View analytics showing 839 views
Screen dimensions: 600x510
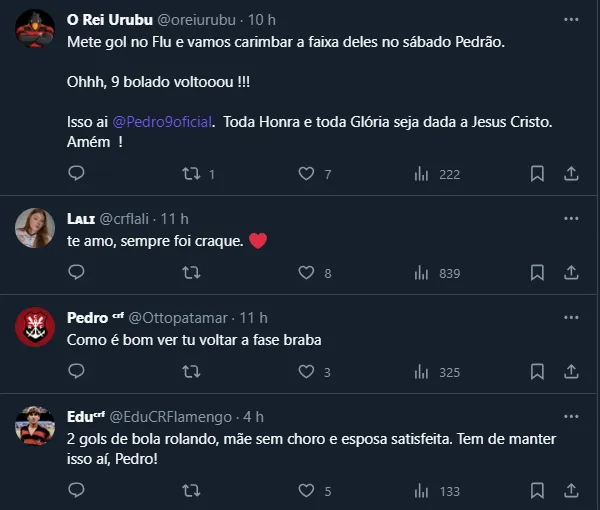436,273
